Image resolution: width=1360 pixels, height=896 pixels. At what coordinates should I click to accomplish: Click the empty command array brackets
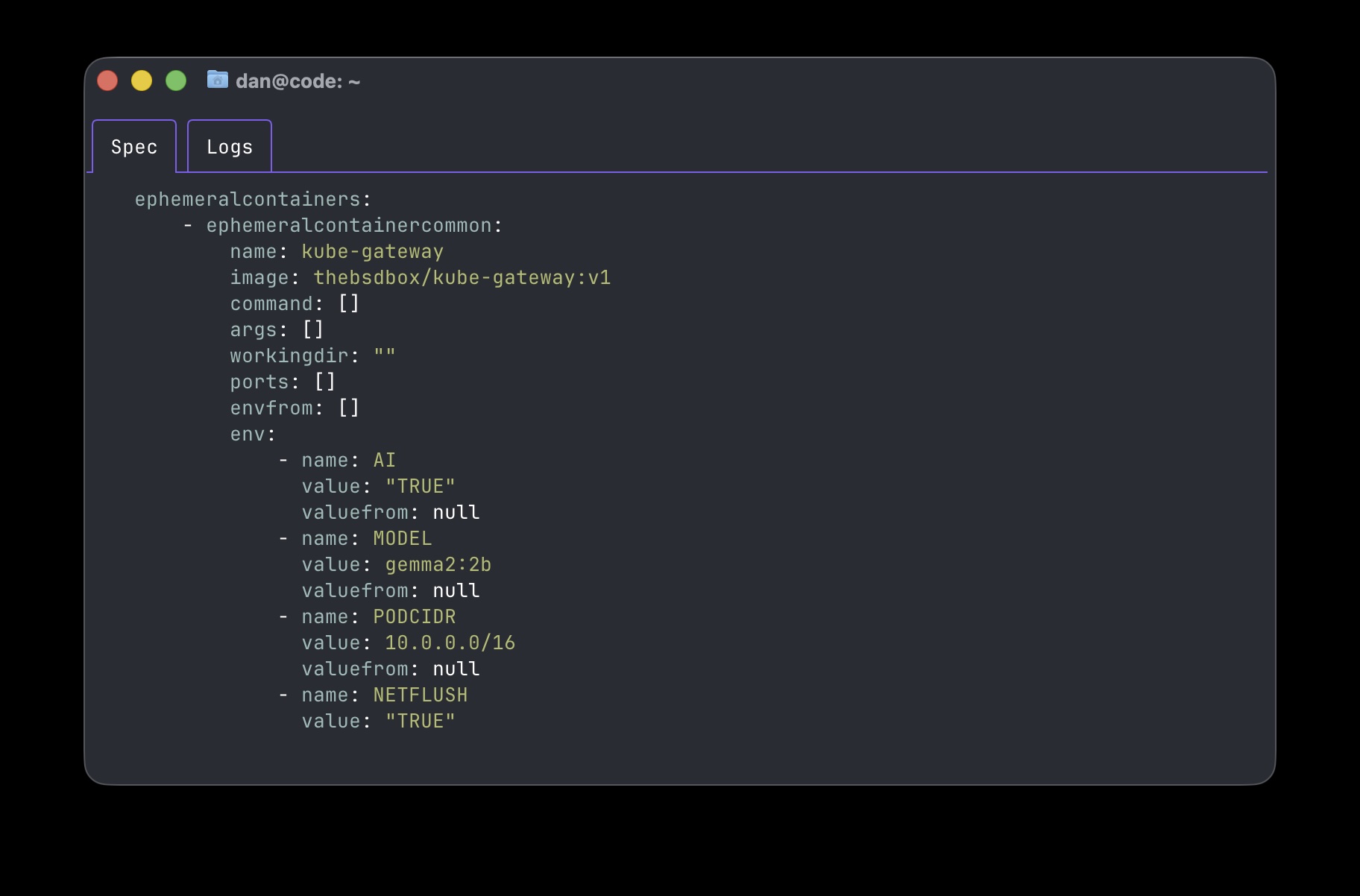[349, 304]
